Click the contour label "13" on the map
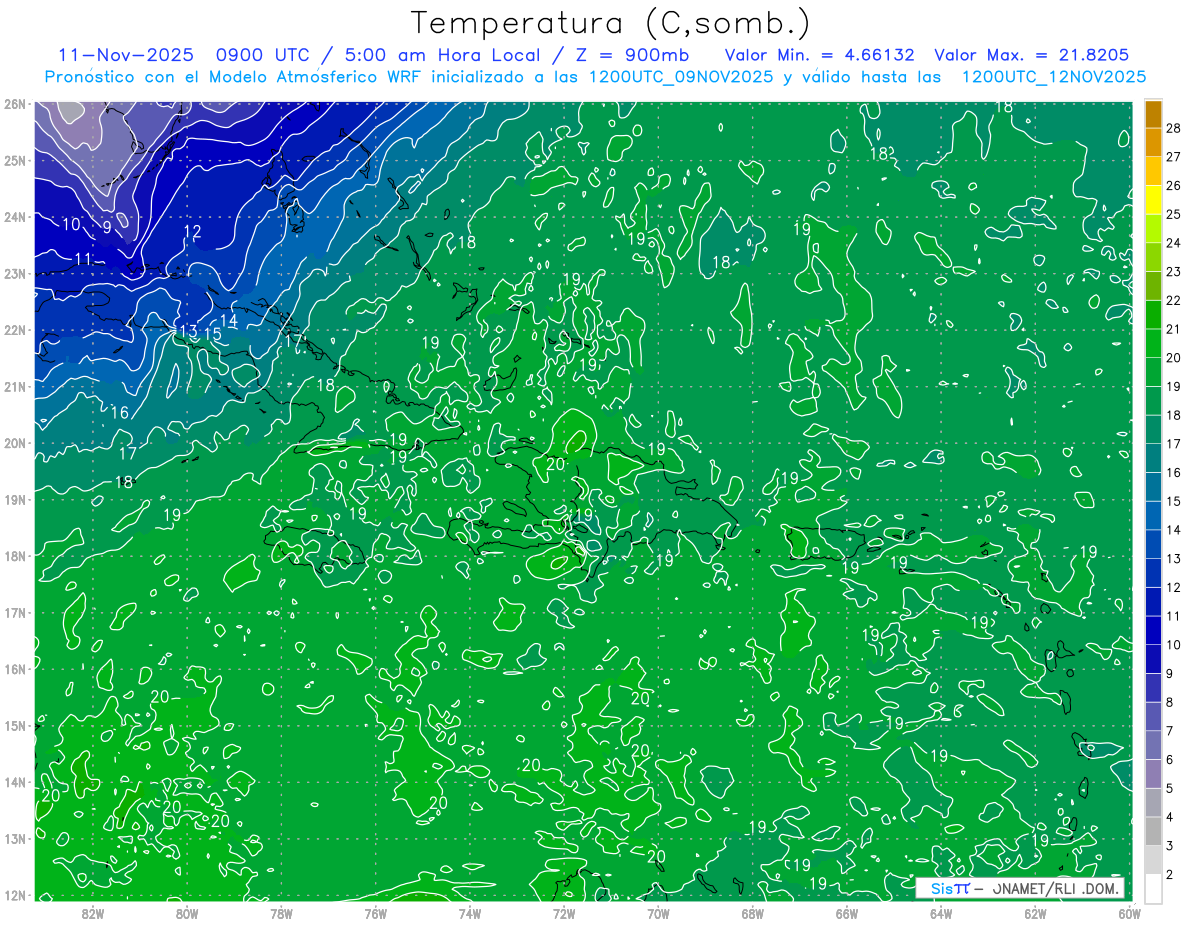Image resolution: width=1200 pixels, height=927 pixels. [187, 331]
